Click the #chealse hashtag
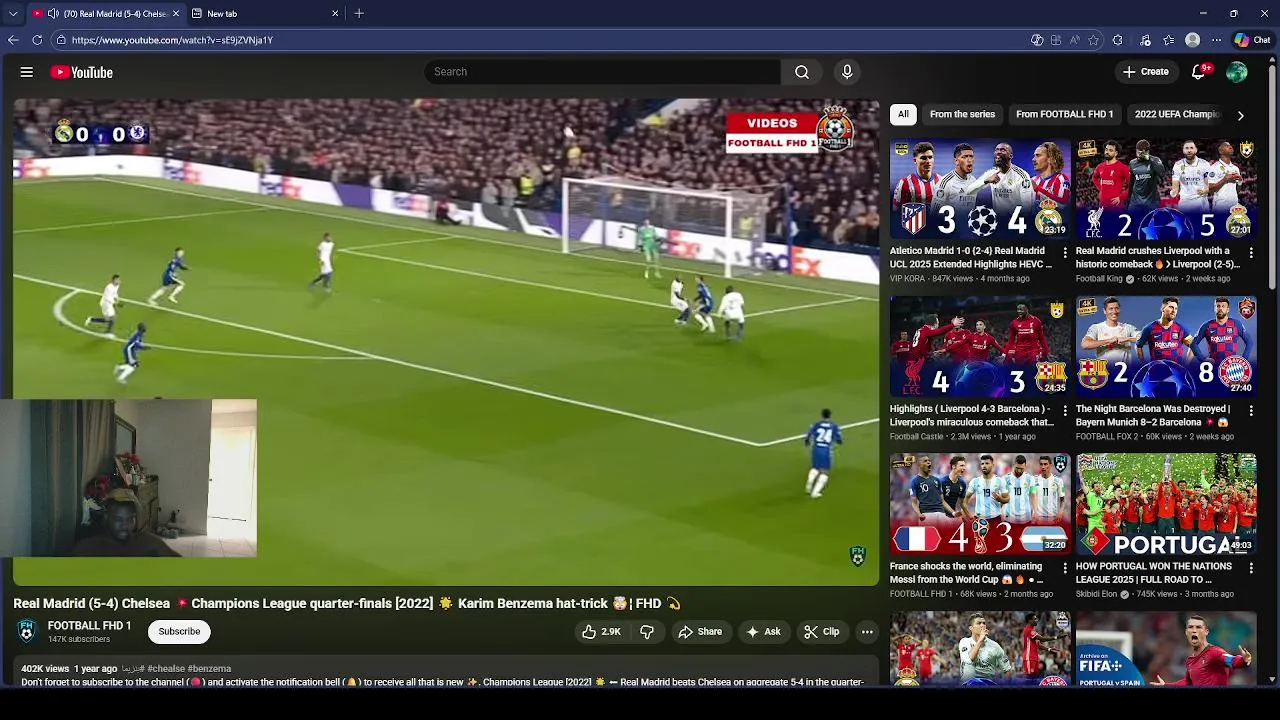The width and height of the screenshot is (1280, 720). (166, 668)
